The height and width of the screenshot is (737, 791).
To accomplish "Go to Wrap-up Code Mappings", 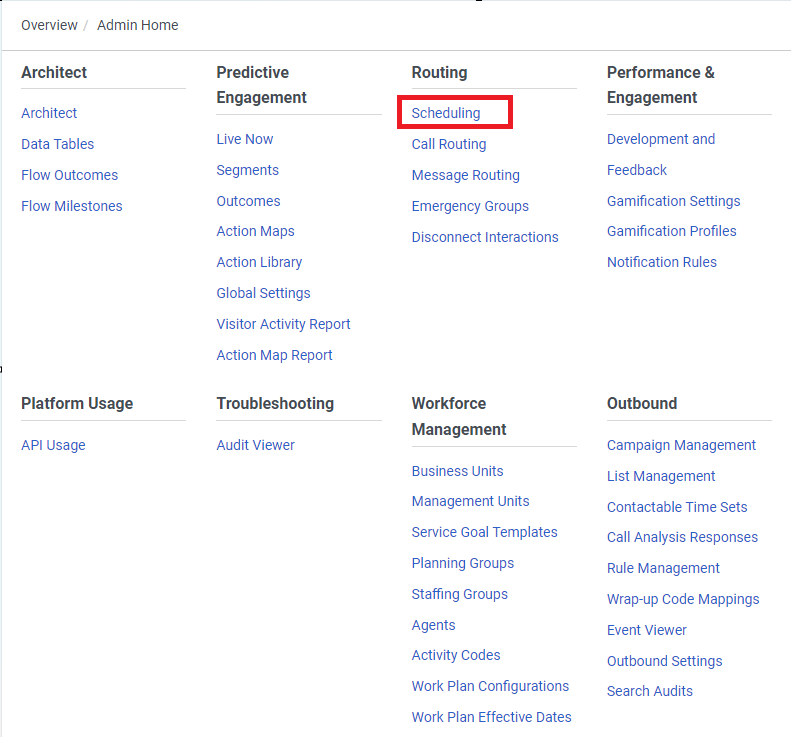I will coord(683,599).
